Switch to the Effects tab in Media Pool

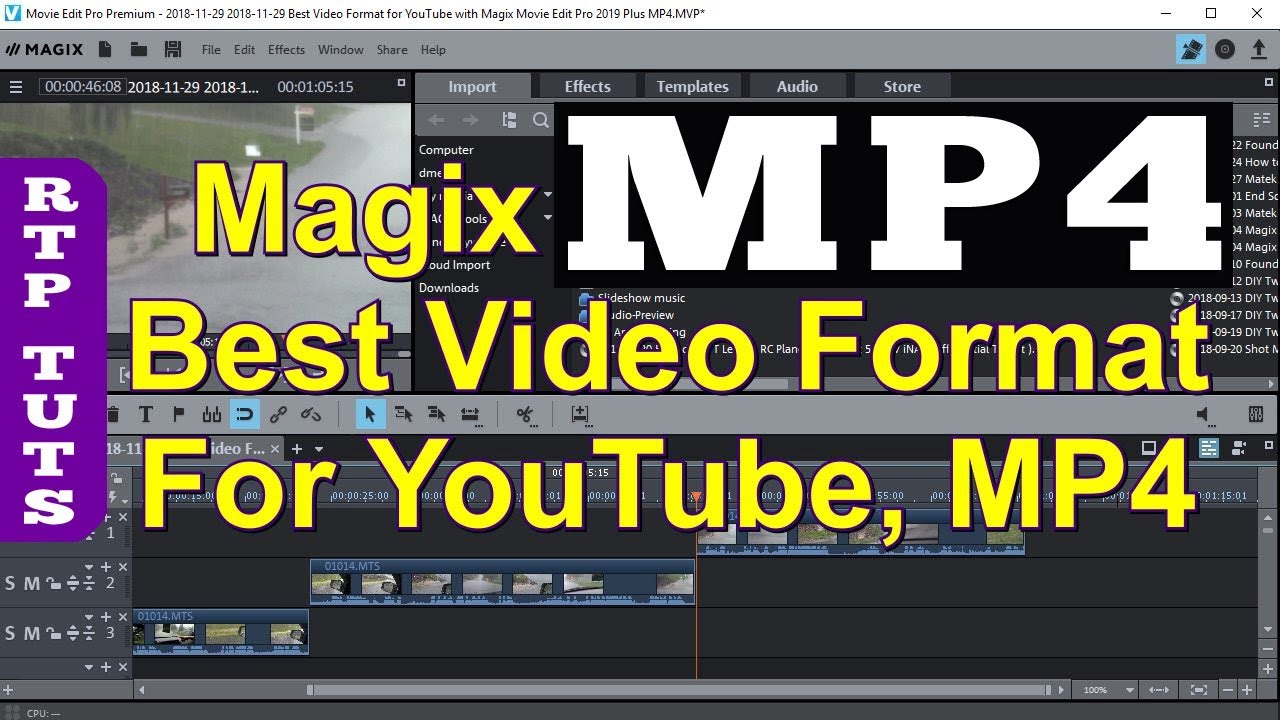click(x=587, y=87)
